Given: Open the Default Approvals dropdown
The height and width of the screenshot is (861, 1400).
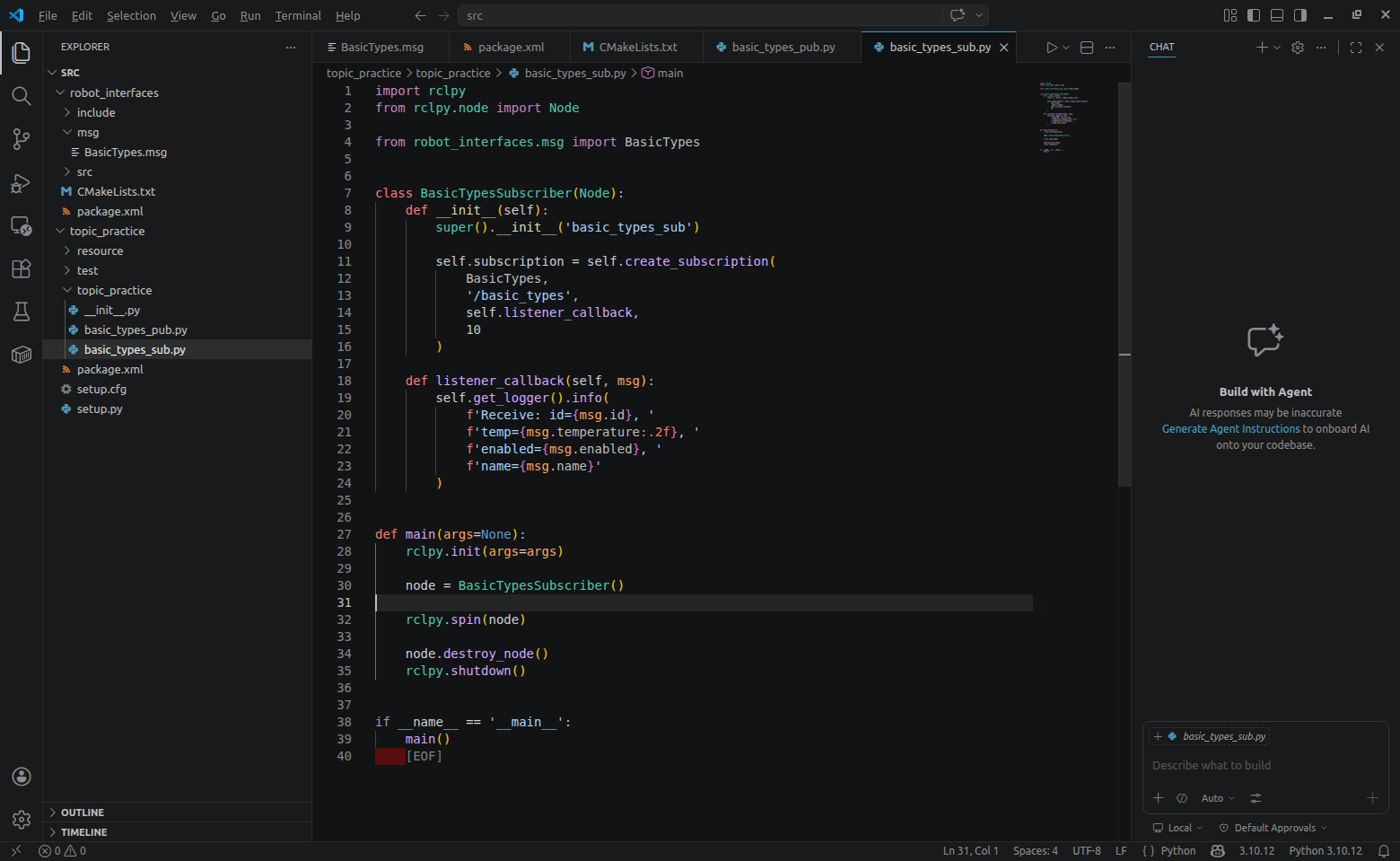Looking at the screenshot, I should (1273, 828).
